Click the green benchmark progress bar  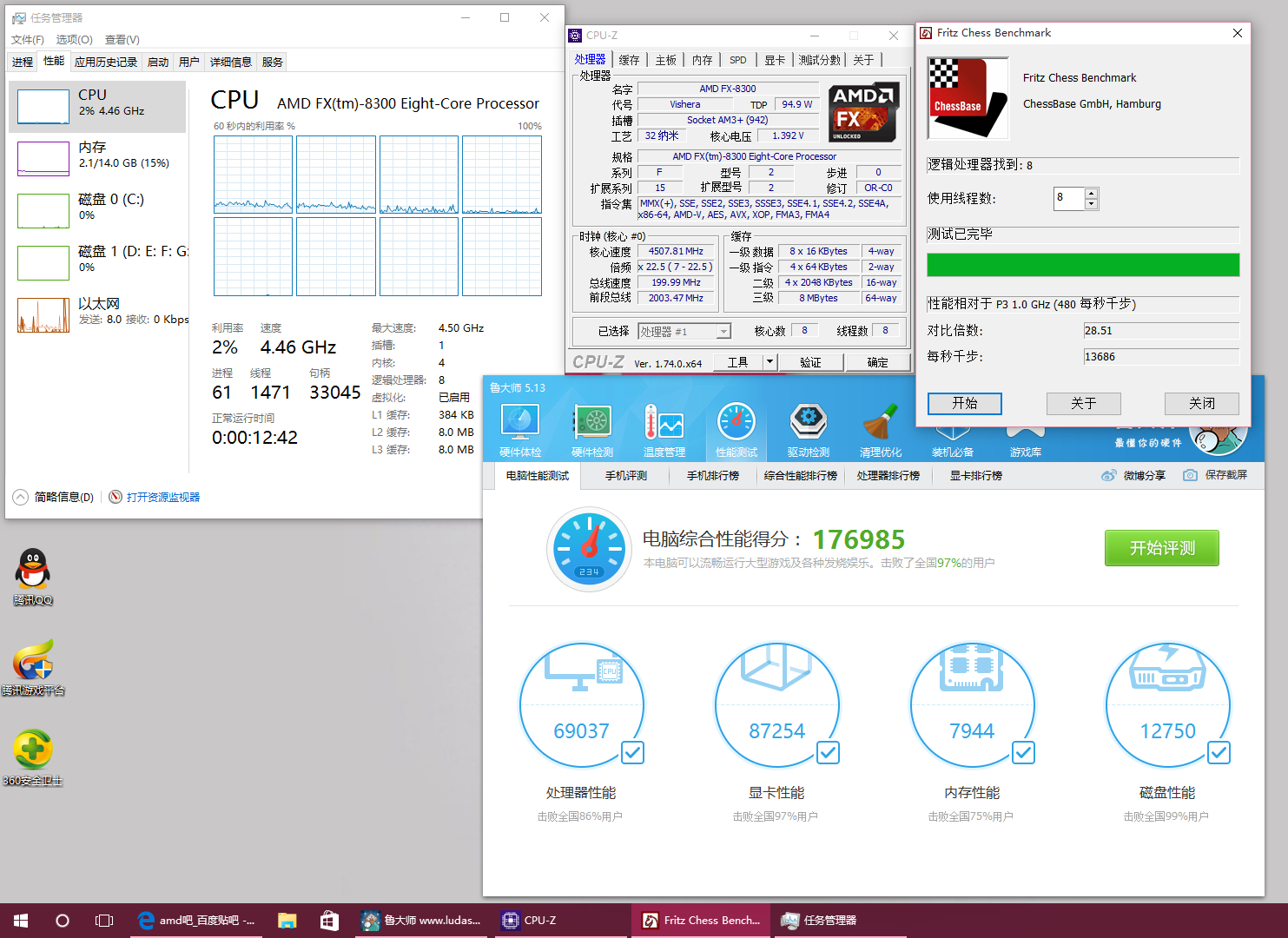1083,265
